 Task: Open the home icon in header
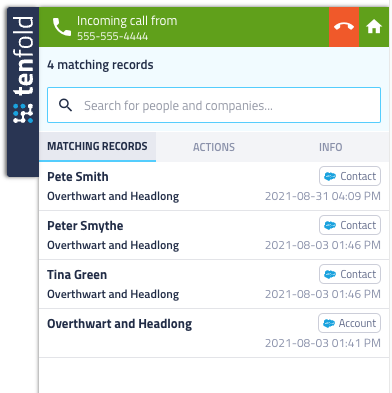374,27
